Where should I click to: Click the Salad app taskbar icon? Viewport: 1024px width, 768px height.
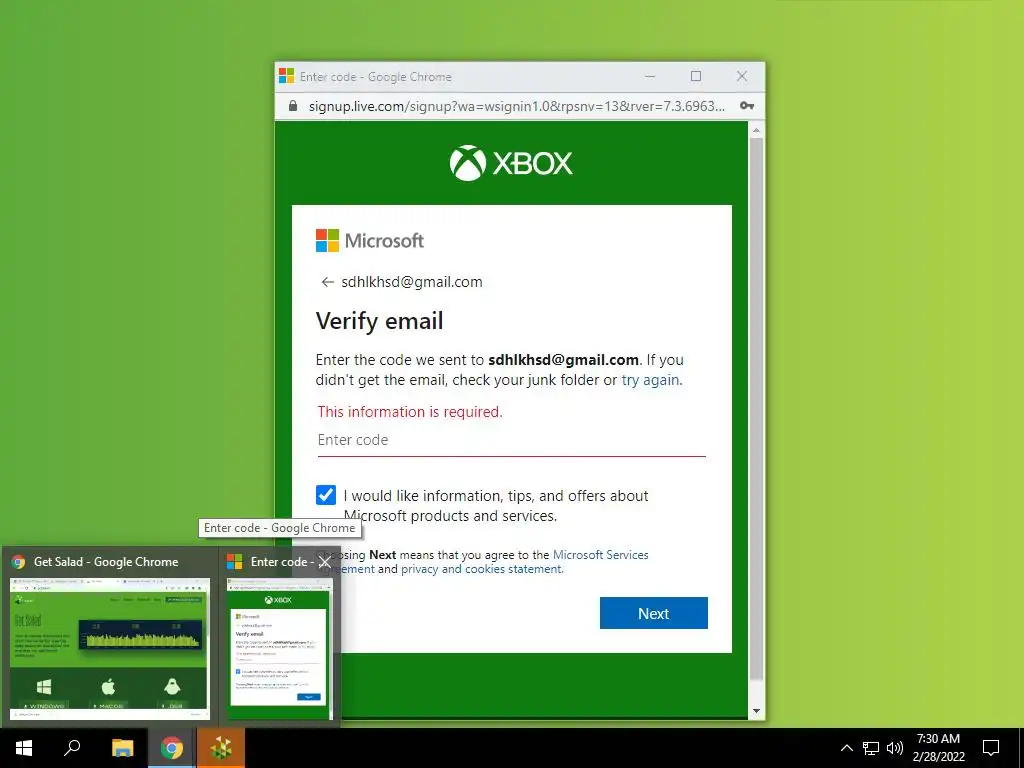tap(221, 748)
